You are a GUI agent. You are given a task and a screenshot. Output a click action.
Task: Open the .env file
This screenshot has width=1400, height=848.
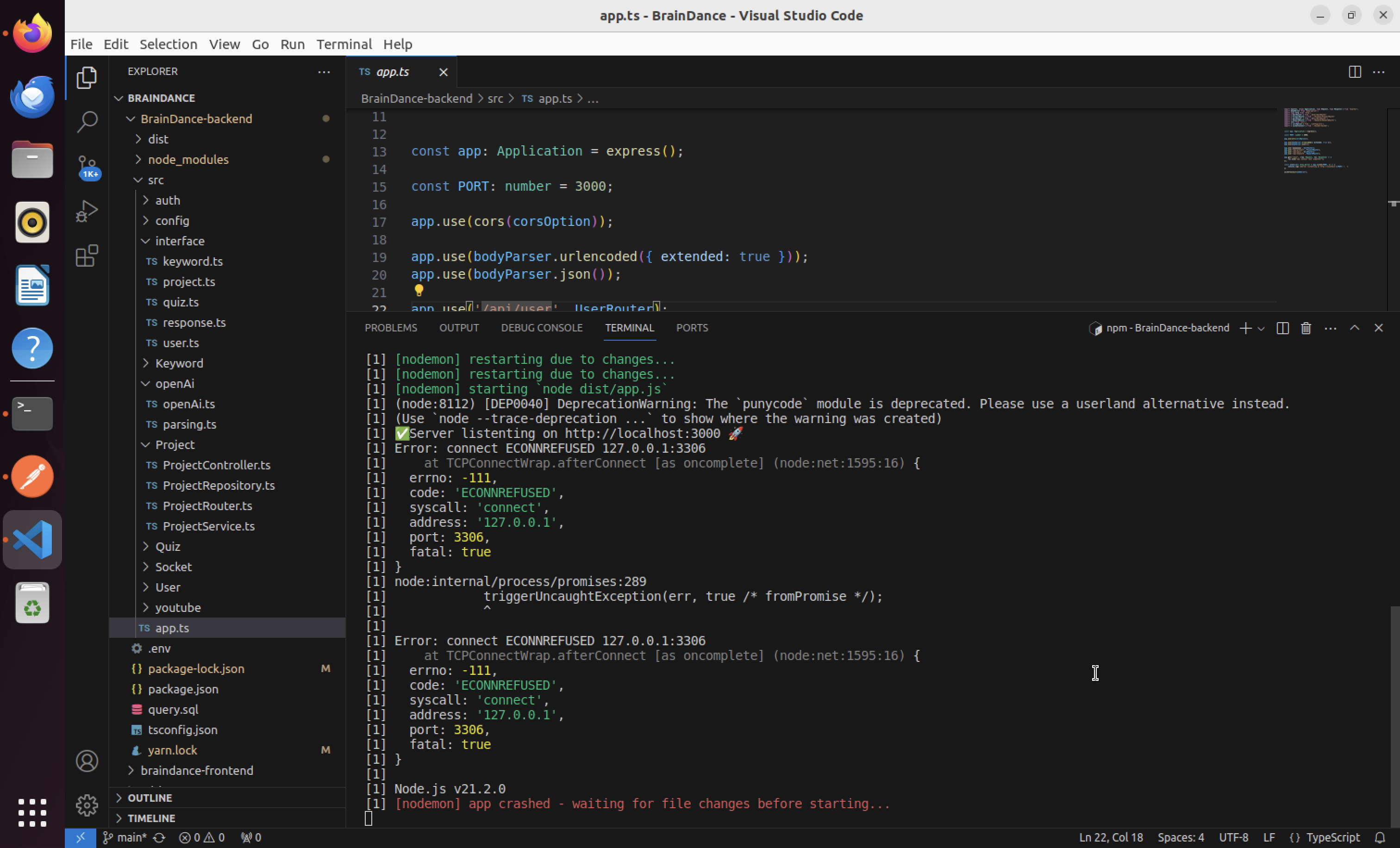[159, 648]
